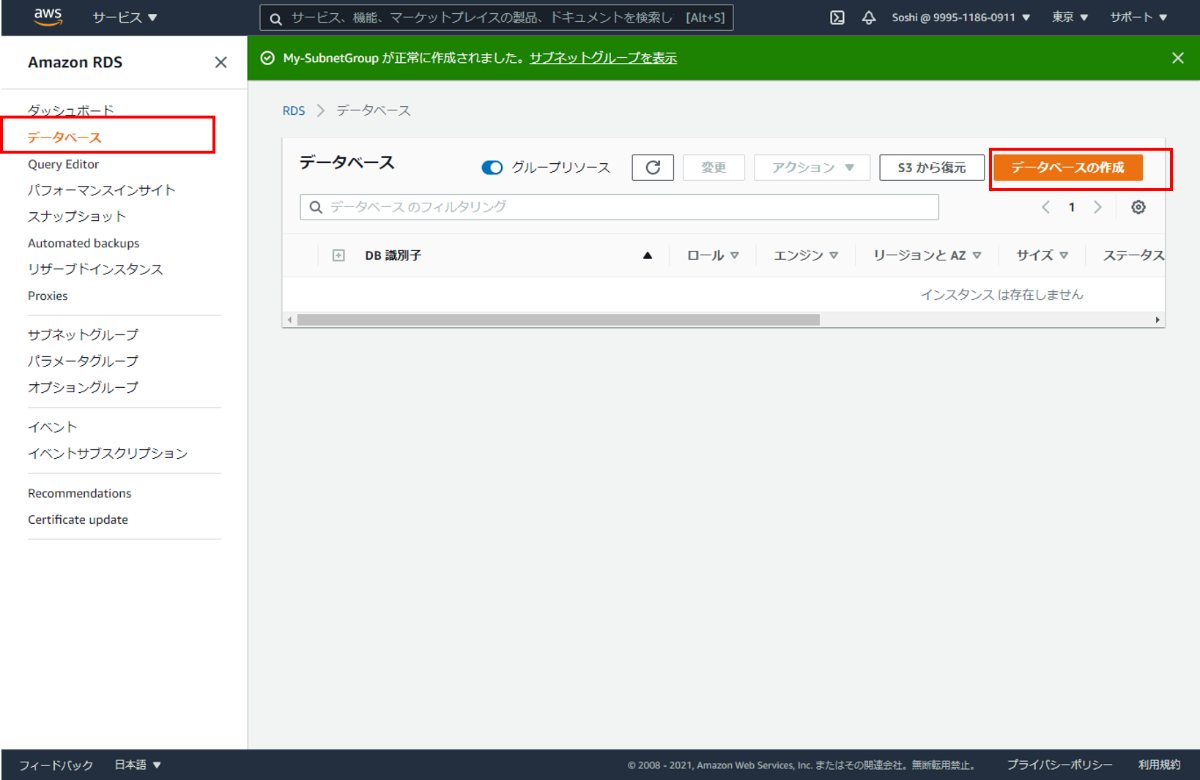Click the DB 識別子 column header
The image size is (1200, 780).
[393, 256]
